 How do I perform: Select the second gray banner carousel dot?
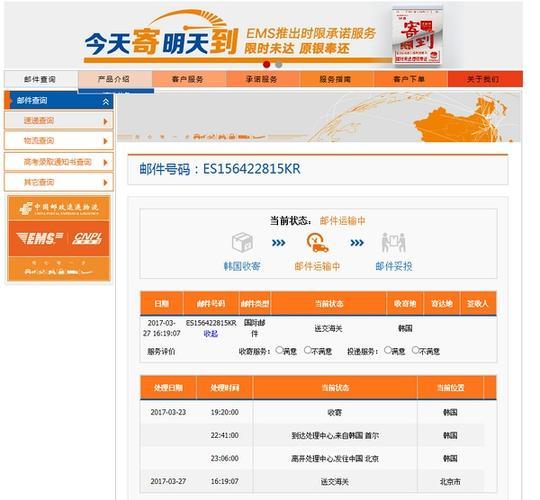point(279,64)
